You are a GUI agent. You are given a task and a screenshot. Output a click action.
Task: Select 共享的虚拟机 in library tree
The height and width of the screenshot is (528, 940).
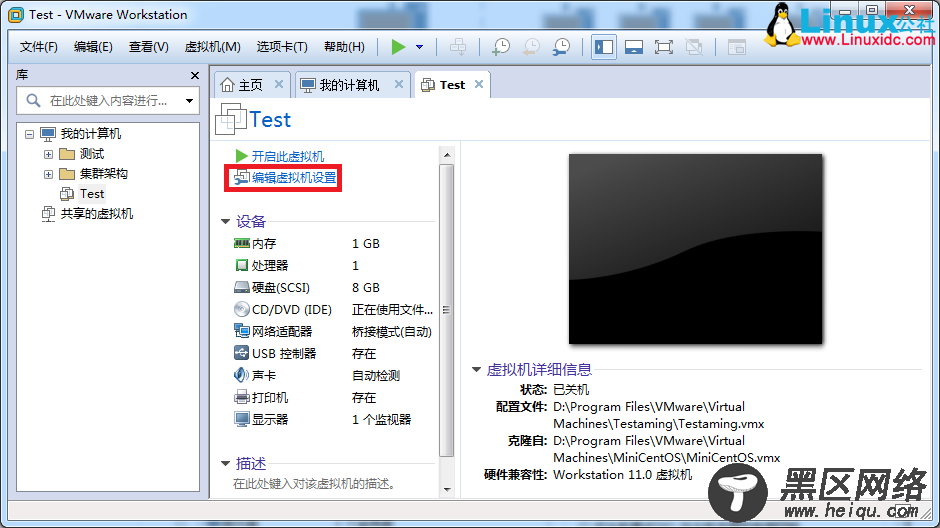click(x=97, y=214)
